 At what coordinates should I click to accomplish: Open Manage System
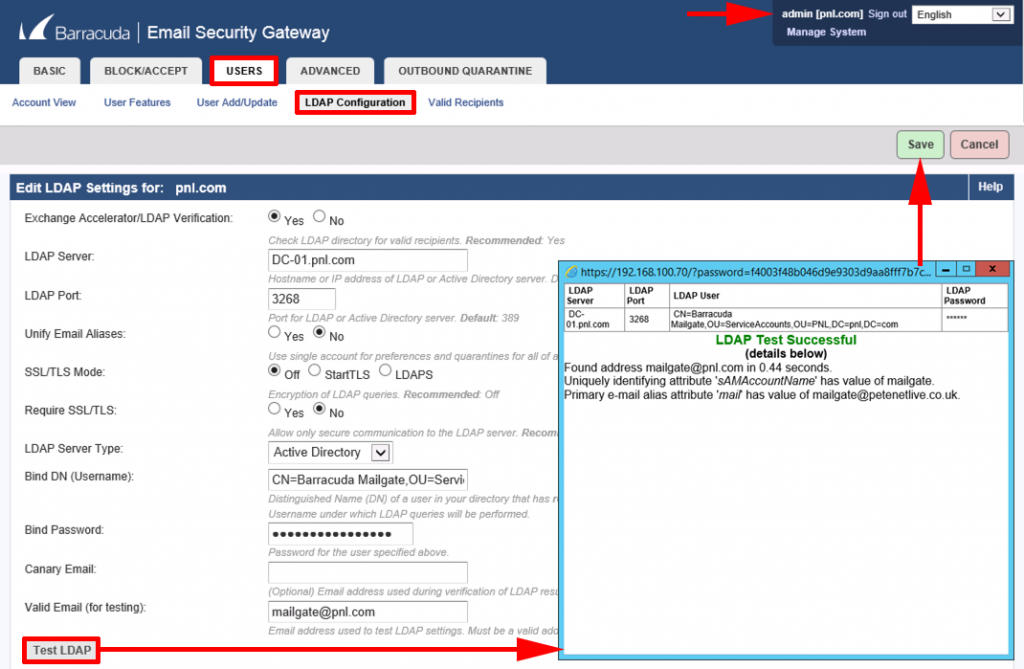tap(825, 31)
